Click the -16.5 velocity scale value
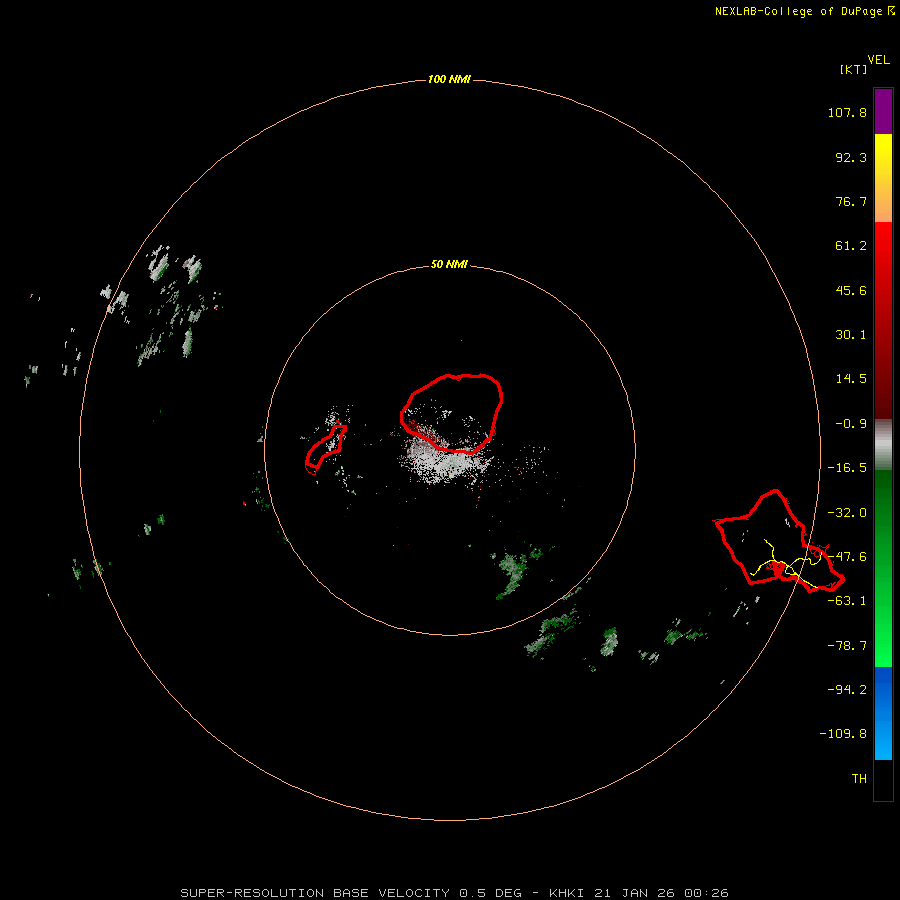900x900 pixels. 847,468
